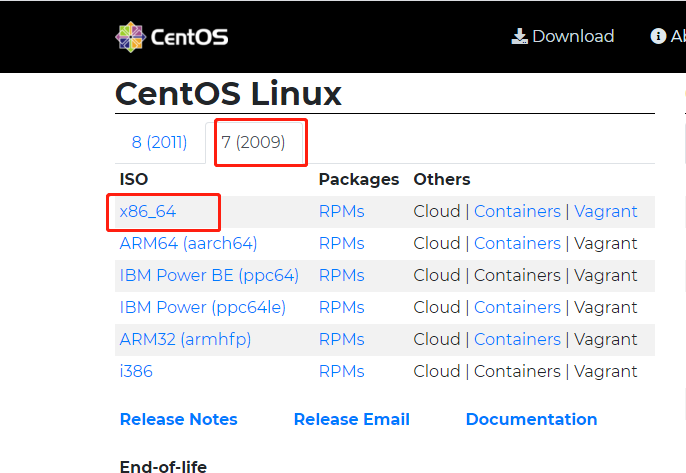Open RPMs link in ARM64 row

(341, 243)
